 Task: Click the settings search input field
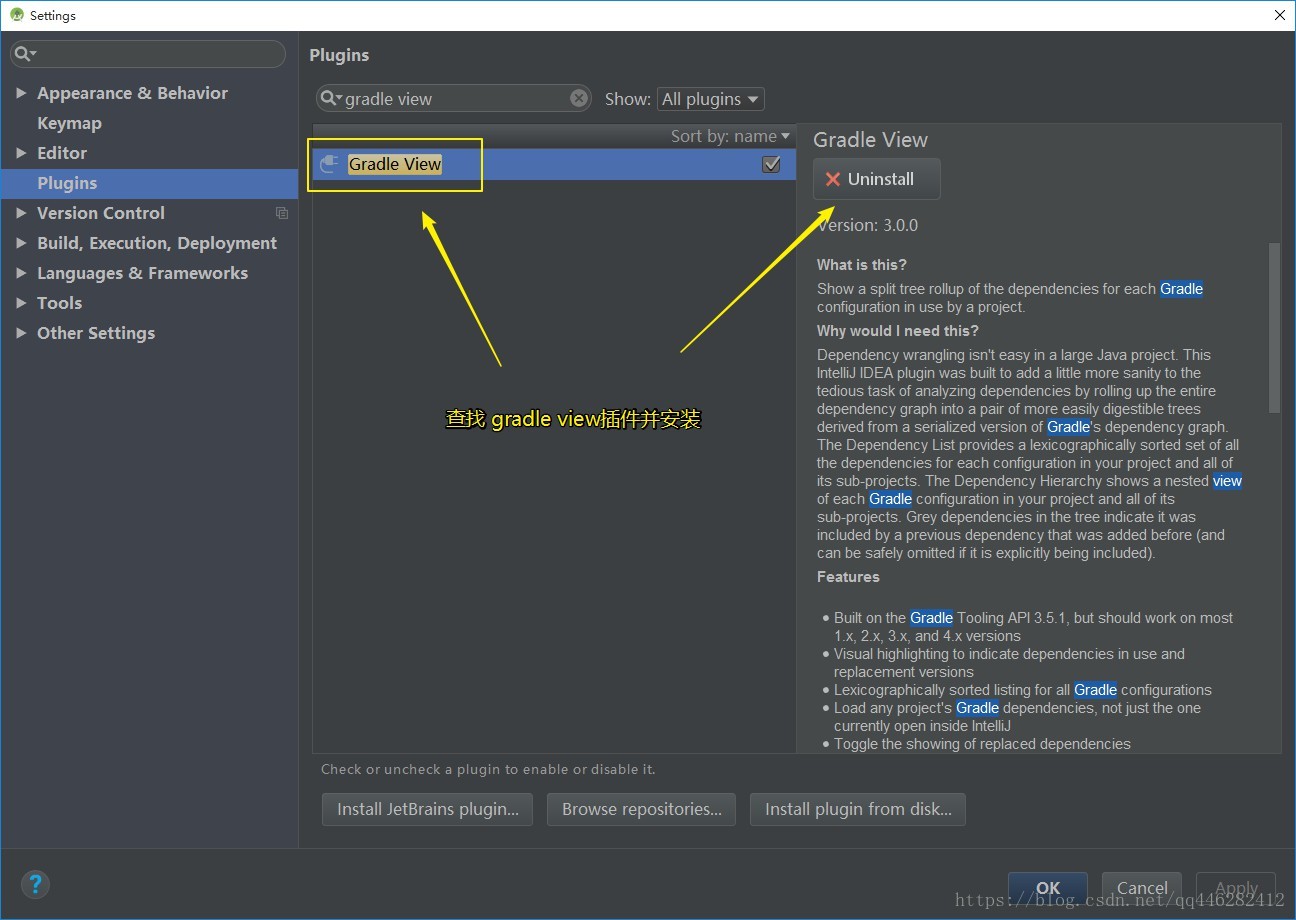click(148, 54)
